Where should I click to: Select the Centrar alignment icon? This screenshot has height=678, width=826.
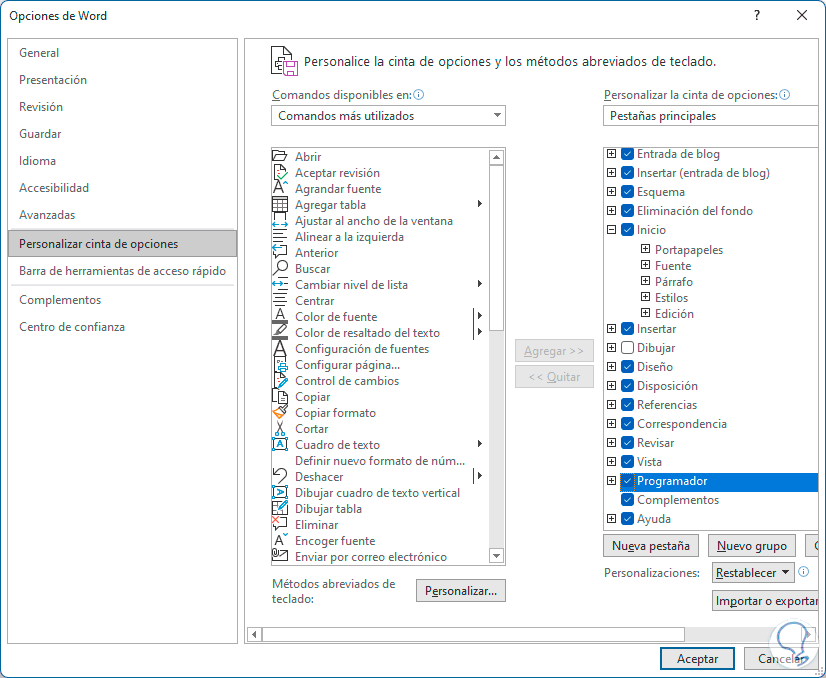(280, 300)
